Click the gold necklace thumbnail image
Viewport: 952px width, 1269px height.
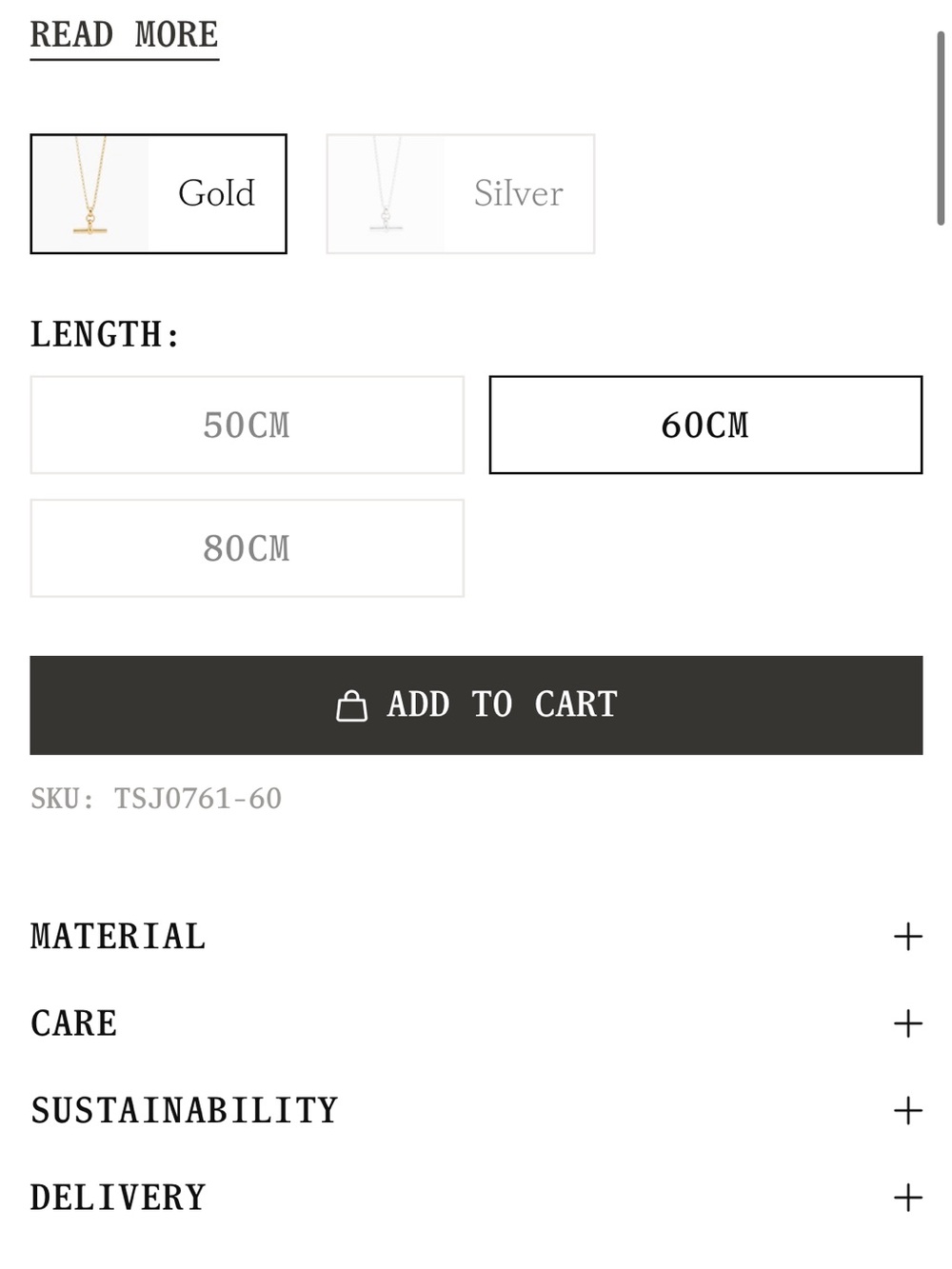(90, 194)
